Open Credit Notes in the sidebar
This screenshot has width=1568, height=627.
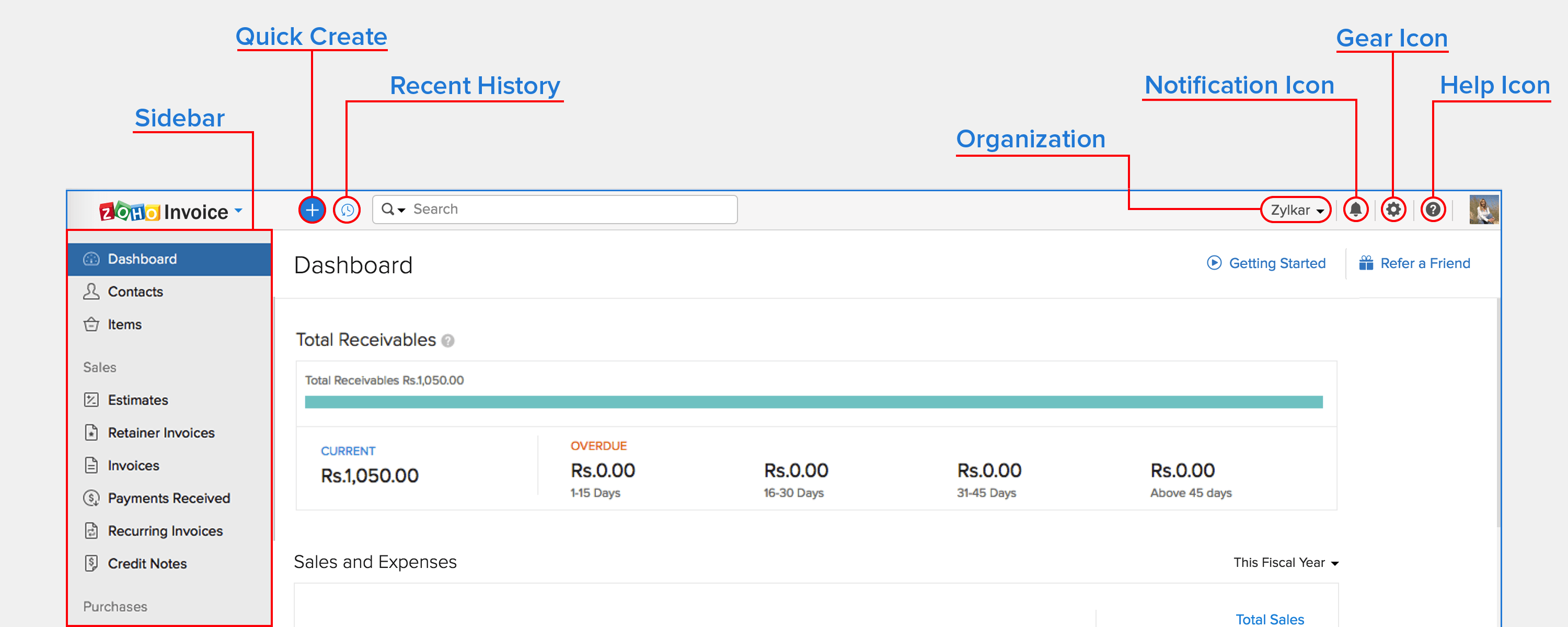pyautogui.click(x=169, y=564)
